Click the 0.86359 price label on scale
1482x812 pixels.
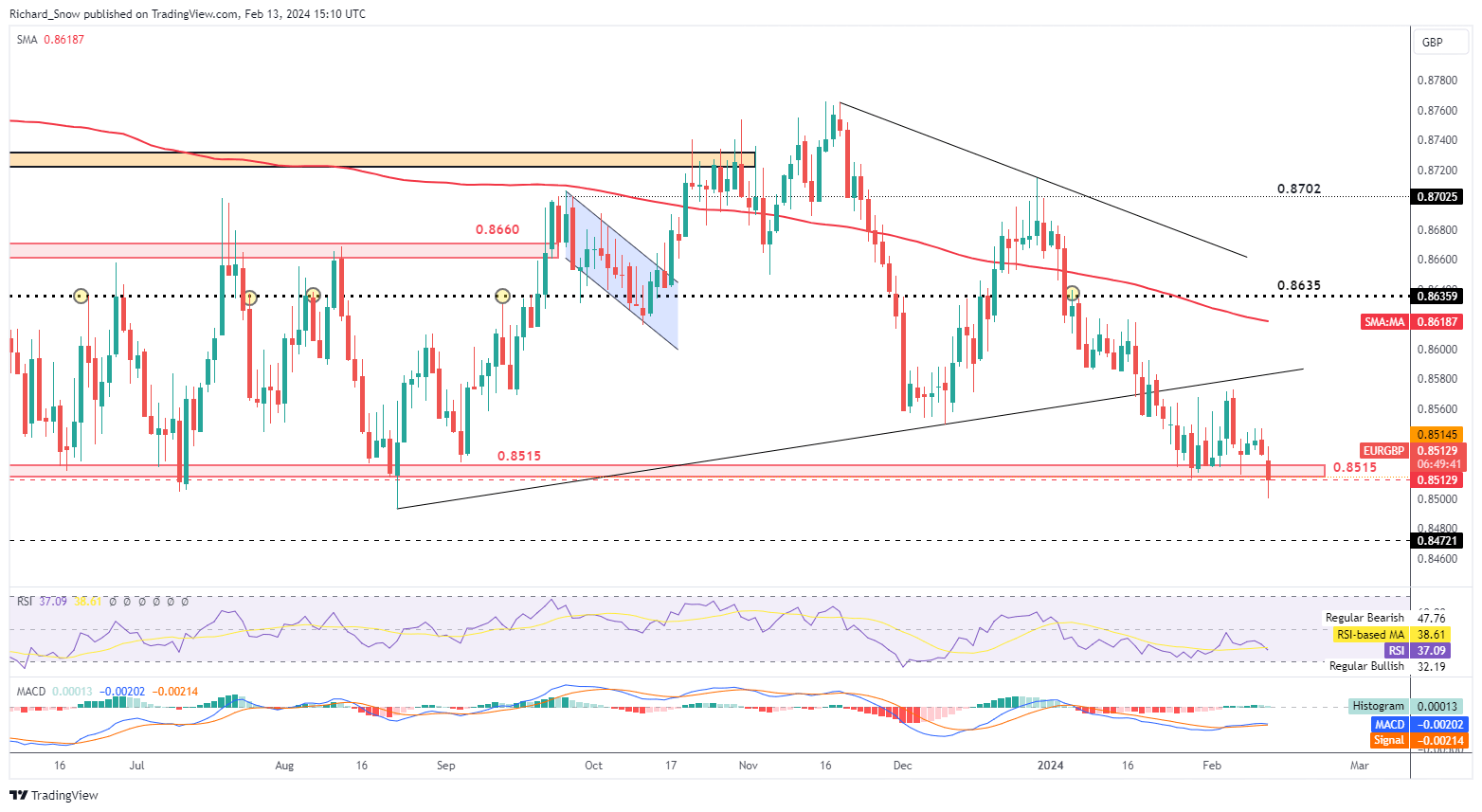(1437, 297)
